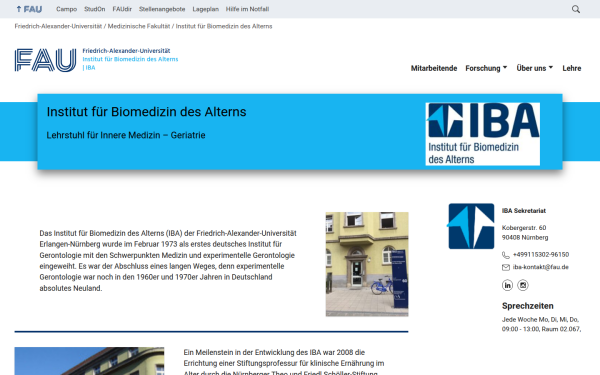The width and height of the screenshot is (600, 375).
Task: Expand the Über uns dropdown menu
Action: (535, 68)
